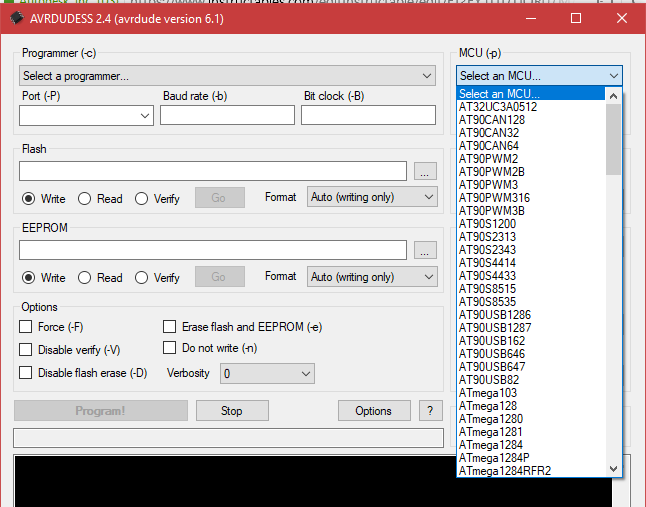
Task: Select AT90S2343 from the MCU list
Action: (x=531, y=250)
